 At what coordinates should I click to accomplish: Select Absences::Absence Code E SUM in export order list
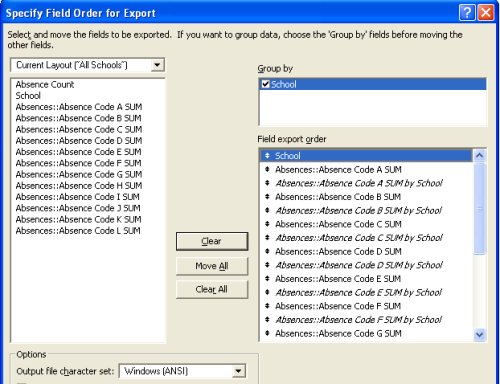338,279
